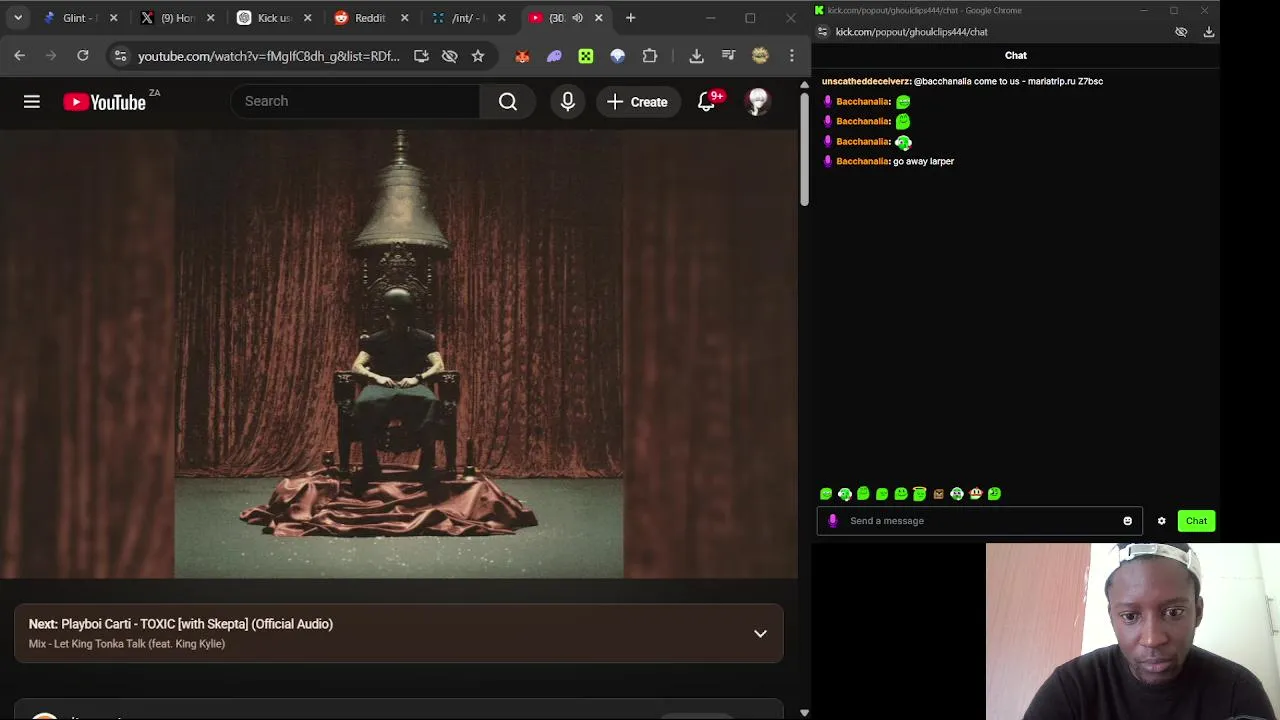The height and width of the screenshot is (720, 1280).
Task: Close the Glint tab
Action: pos(113,18)
